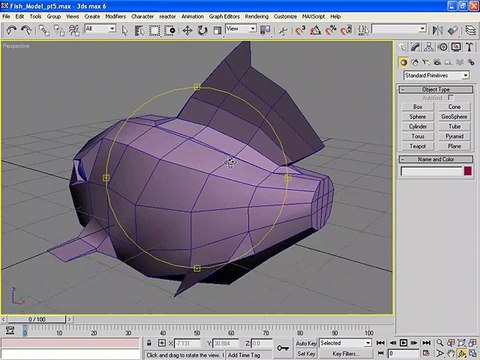Viewport: 480px width, 360px height.
Task: Select the Geometry category icon
Action: tap(404, 62)
